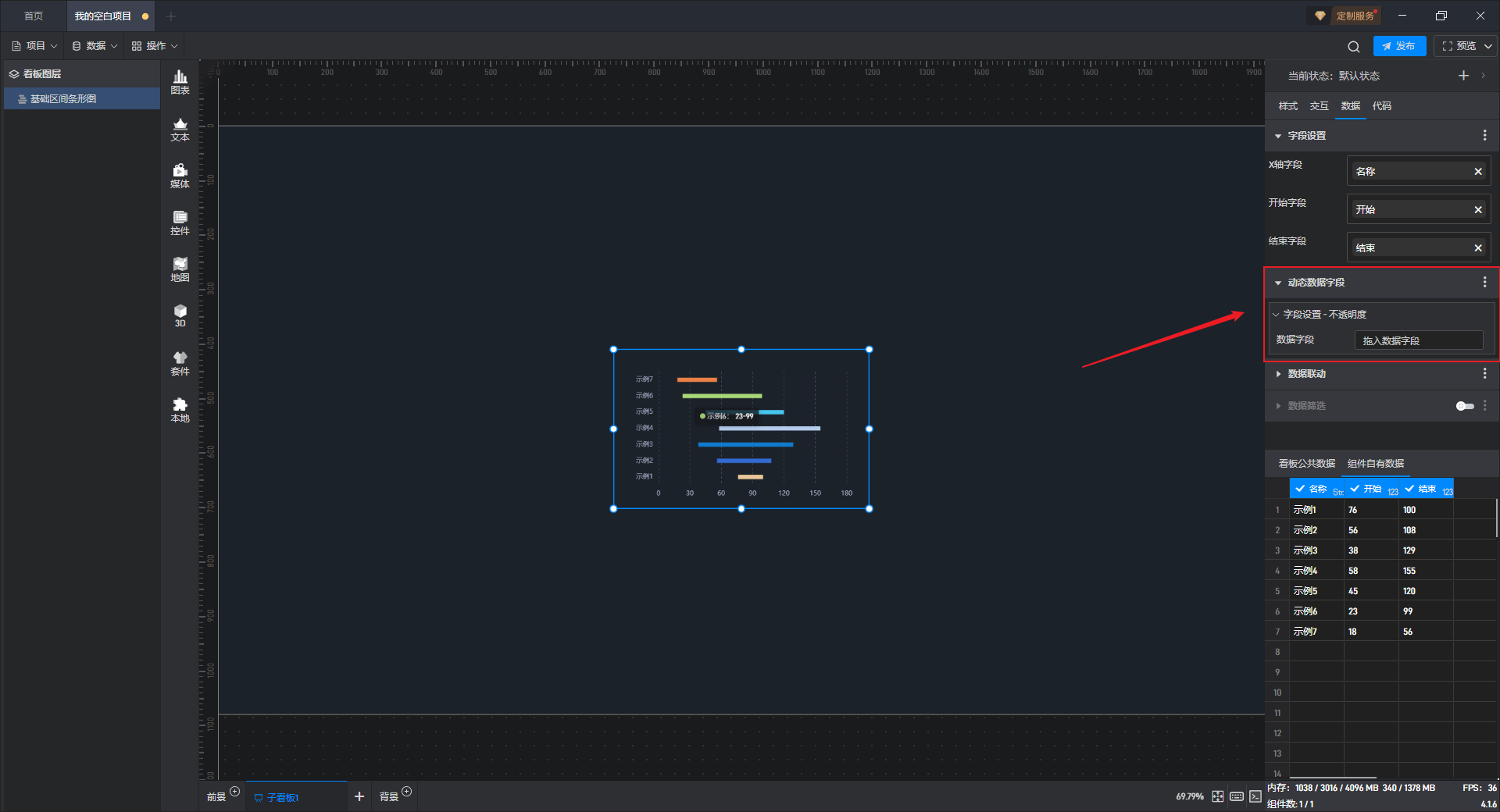The width and height of the screenshot is (1500, 812).
Task: Open the 地图 map components panel
Action: click(x=180, y=269)
